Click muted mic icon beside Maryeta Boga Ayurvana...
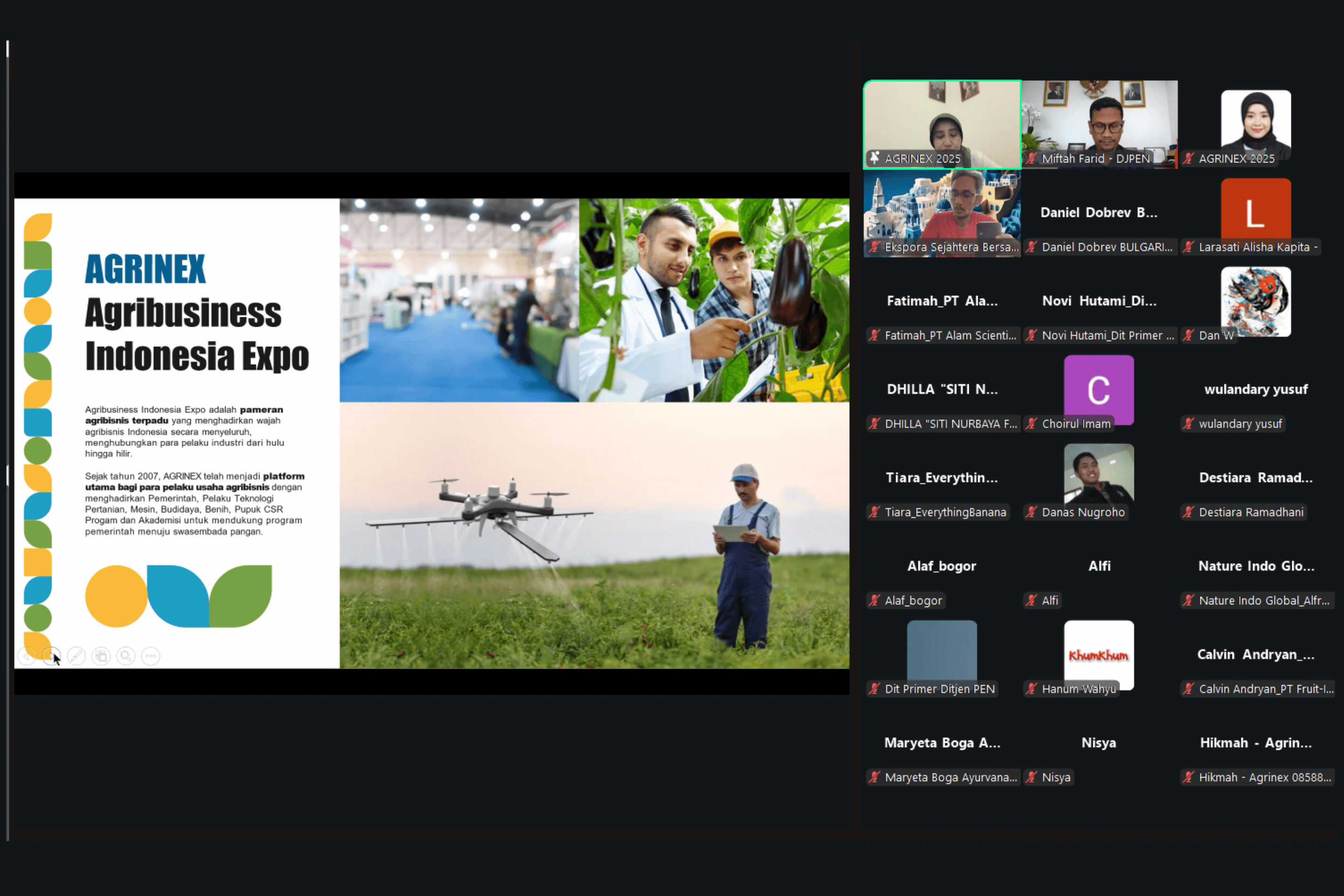The width and height of the screenshot is (1344, 896). [x=874, y=777]
